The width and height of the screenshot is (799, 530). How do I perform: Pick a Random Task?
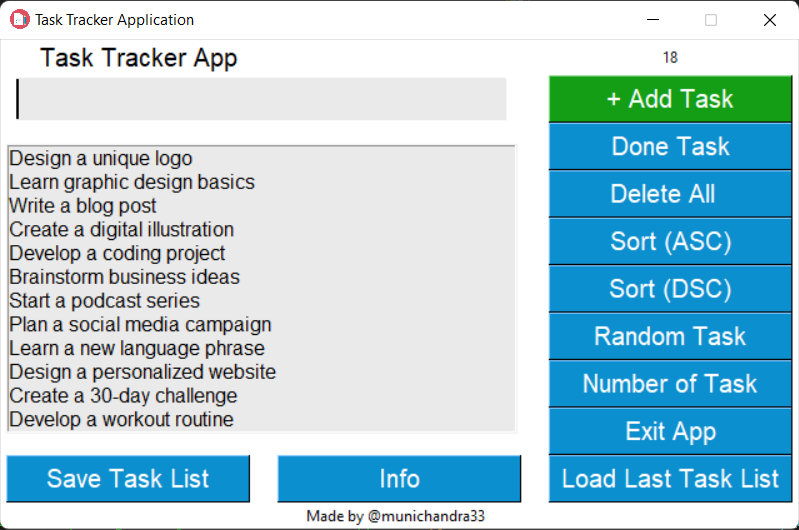coord(670,337)
